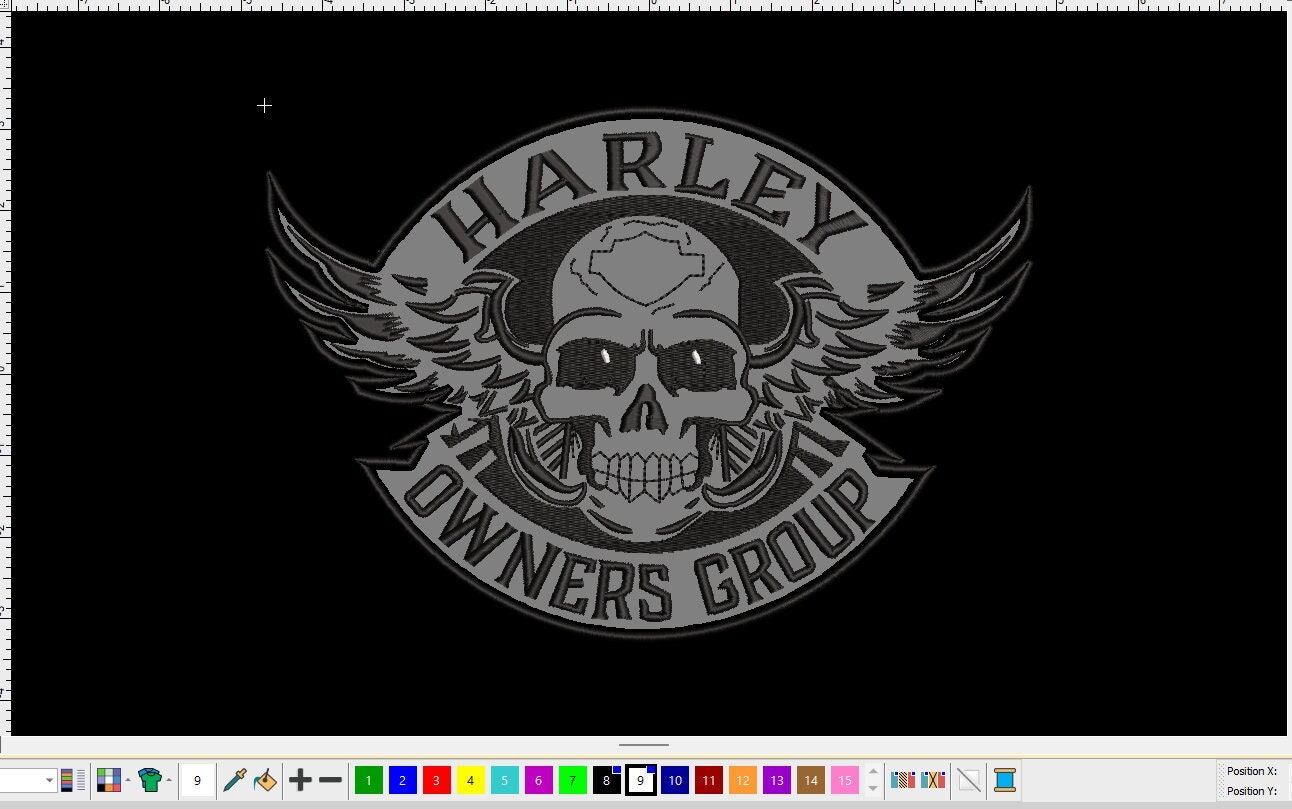The image size is (1292, 809).
Task: Select magenta color swatch 6
Action: click(539, 780)
